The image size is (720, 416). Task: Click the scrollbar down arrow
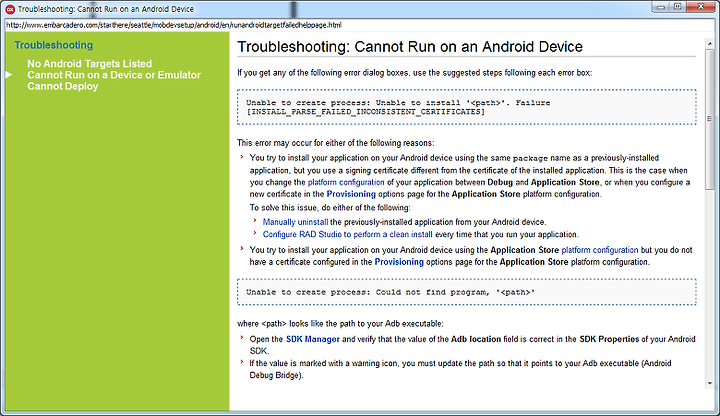click(709, 383)
